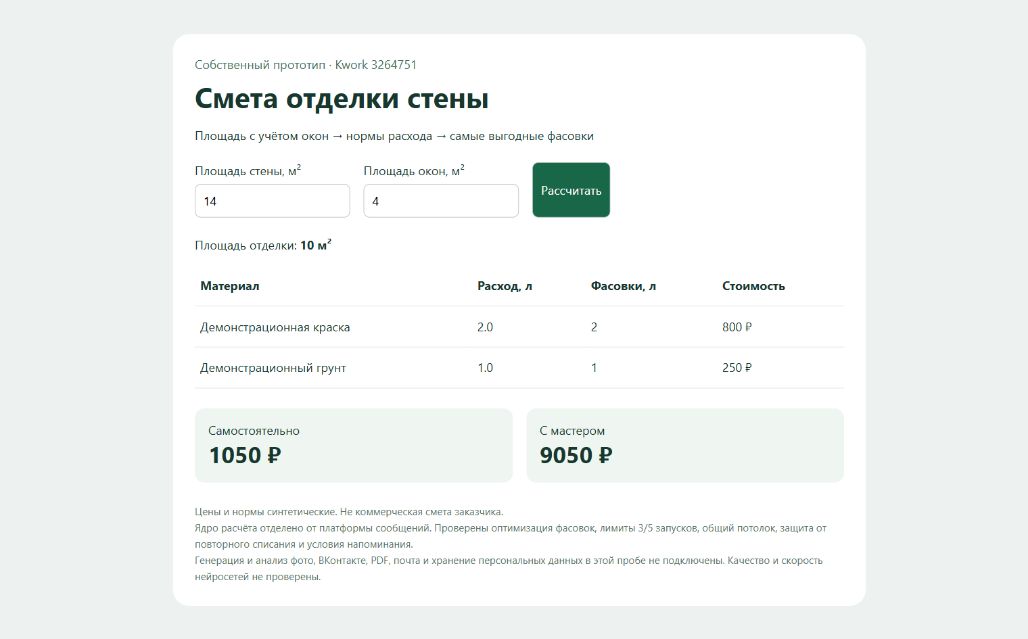Viewport: 1028px width, 639px height.
Task: Click the фасовка value in the краска row
Action: (594, 327)
